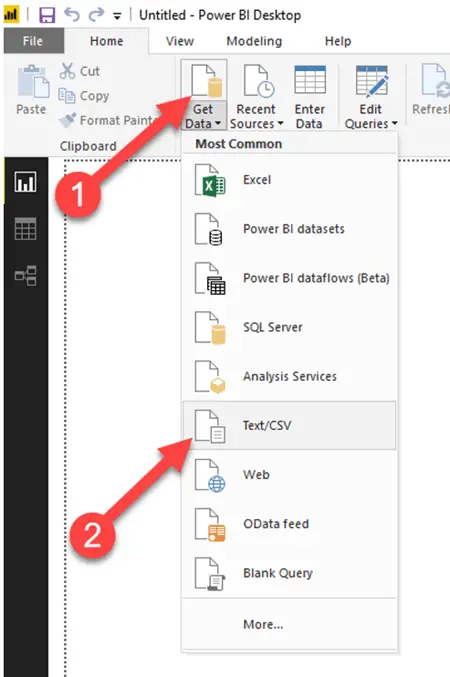Redo the last action
Viewport: 450px width, 677px height.
click(x=96, y=15)
